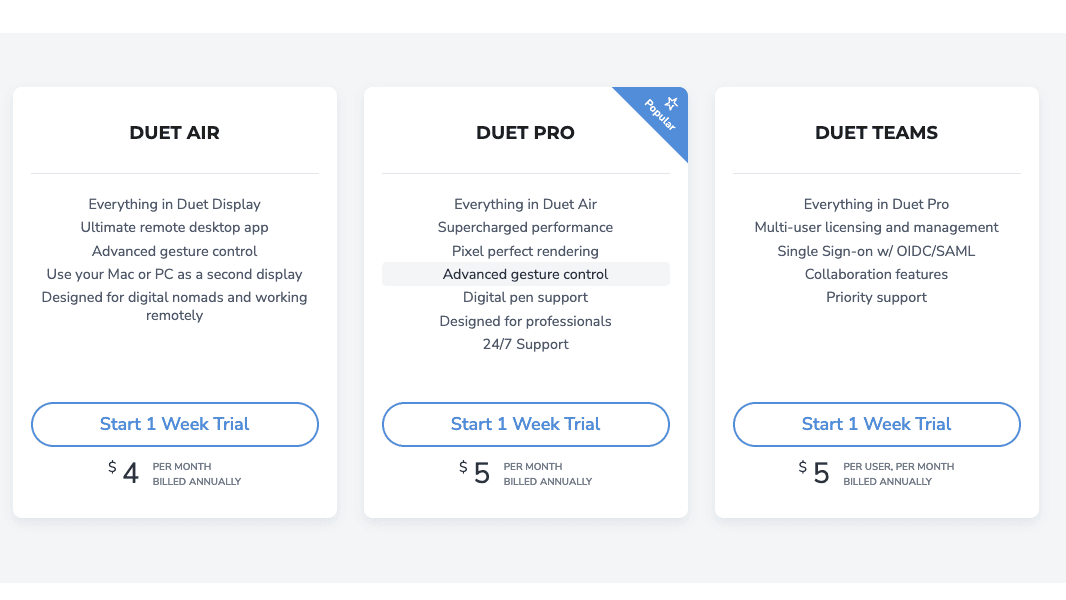Image resolution: width=1066 pixels, height=600 pixels.
Task: Start the Duet Teams 1 week trial
Action: (x=876, y=424)
